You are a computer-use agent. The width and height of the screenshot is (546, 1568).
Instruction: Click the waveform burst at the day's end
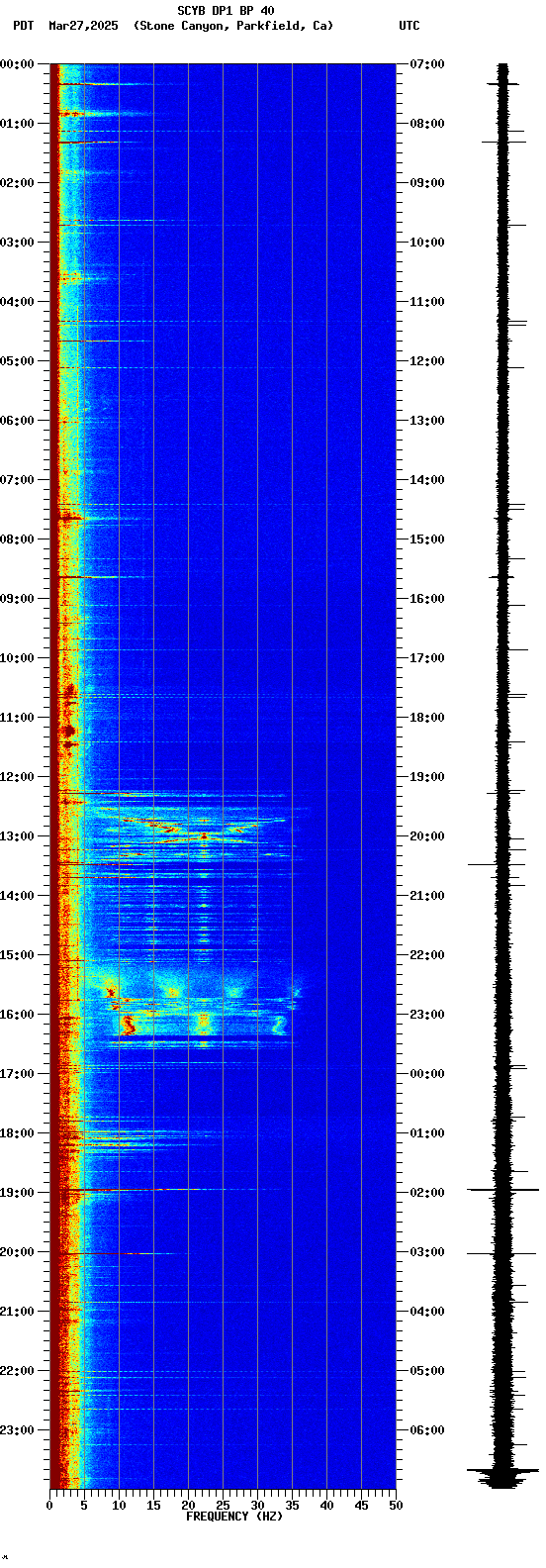click(503, 1477)
